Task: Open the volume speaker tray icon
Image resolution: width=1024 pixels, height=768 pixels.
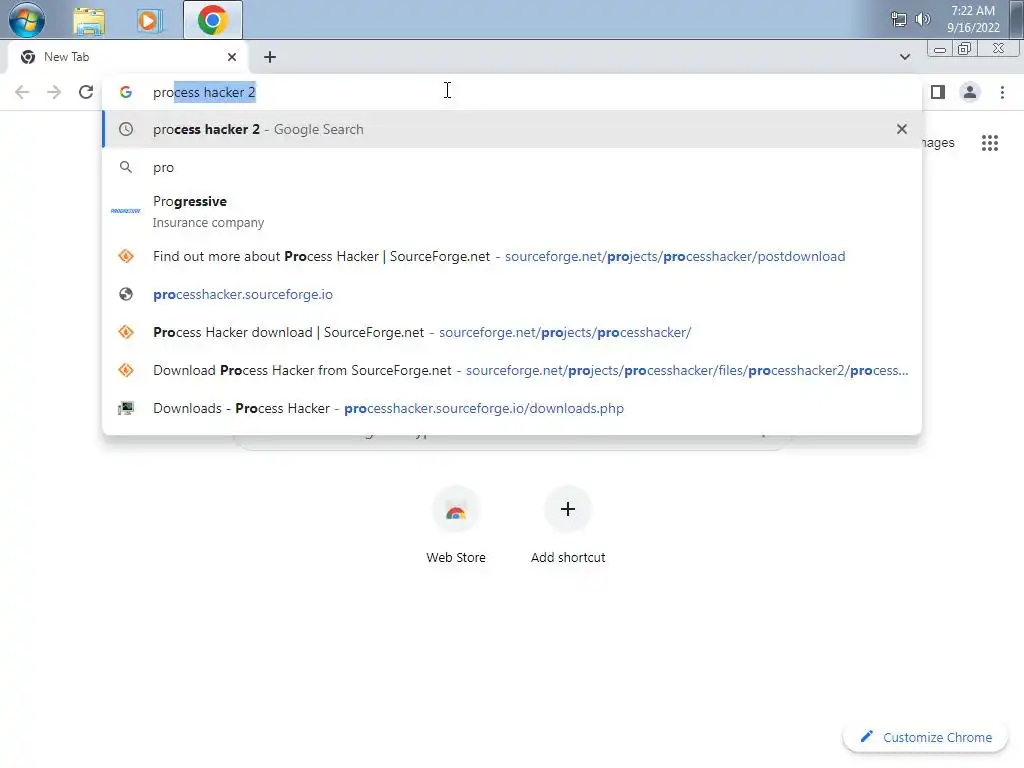Action: [x=923, y=20]
